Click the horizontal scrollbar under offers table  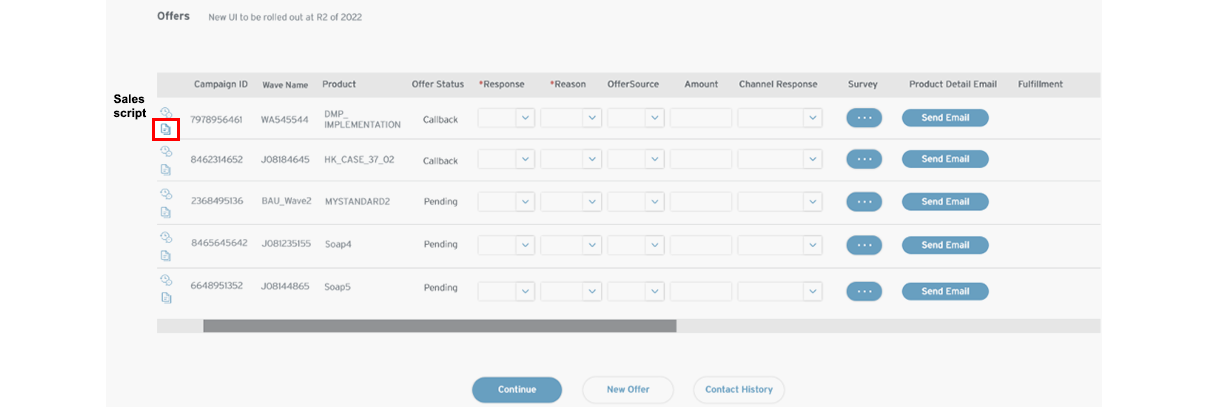[440, 326]
